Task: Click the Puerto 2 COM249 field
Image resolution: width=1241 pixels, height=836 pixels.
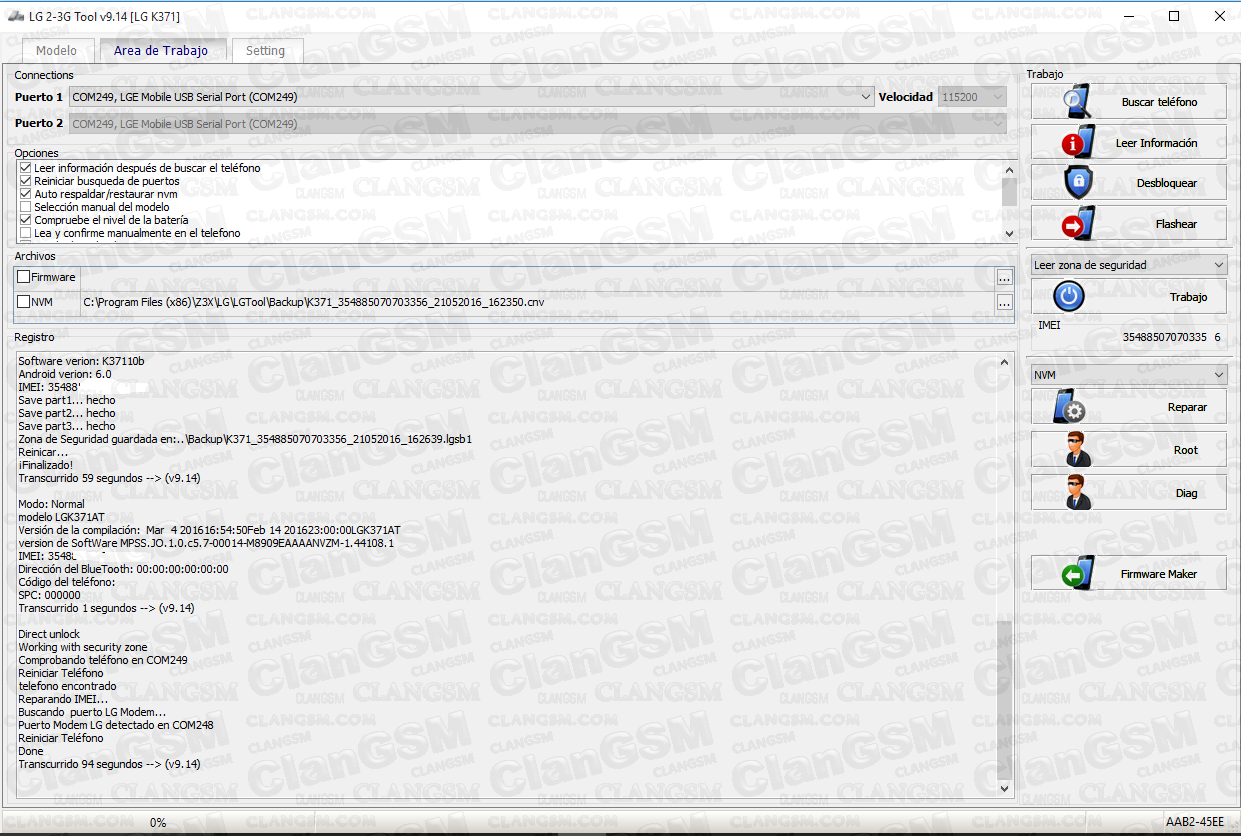Action: (x=539, y=124)
